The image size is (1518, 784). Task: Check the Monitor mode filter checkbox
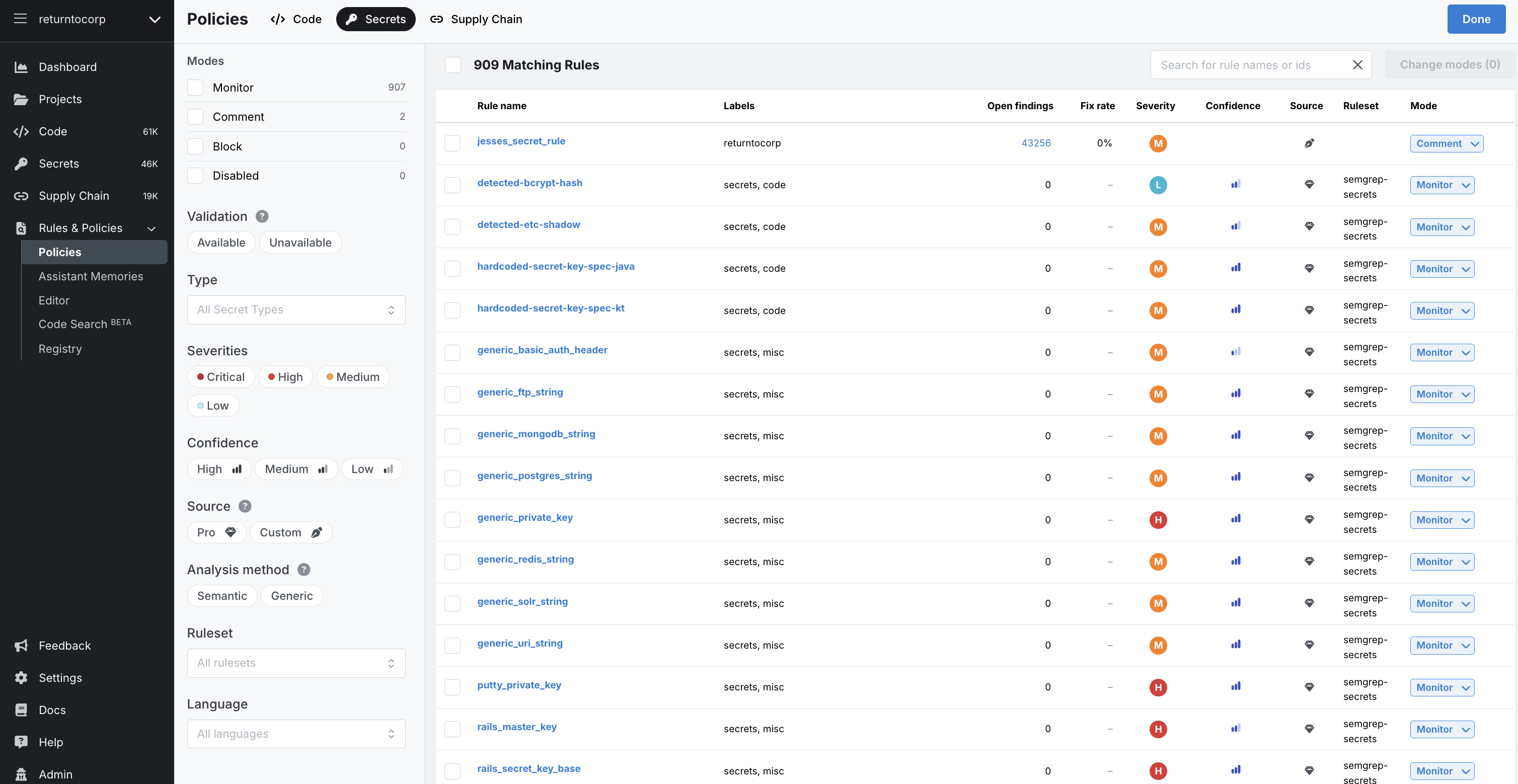(195, 87)
